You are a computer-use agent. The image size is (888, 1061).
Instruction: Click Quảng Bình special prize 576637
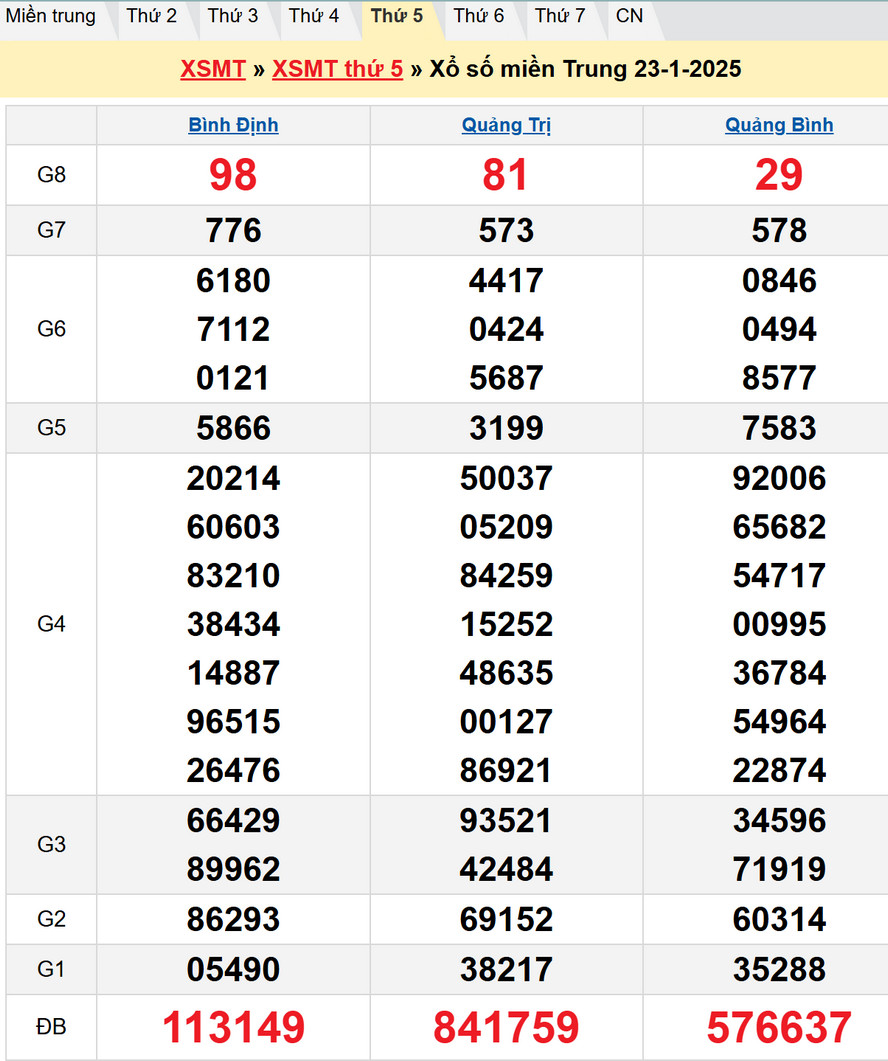click(779, 1028)
